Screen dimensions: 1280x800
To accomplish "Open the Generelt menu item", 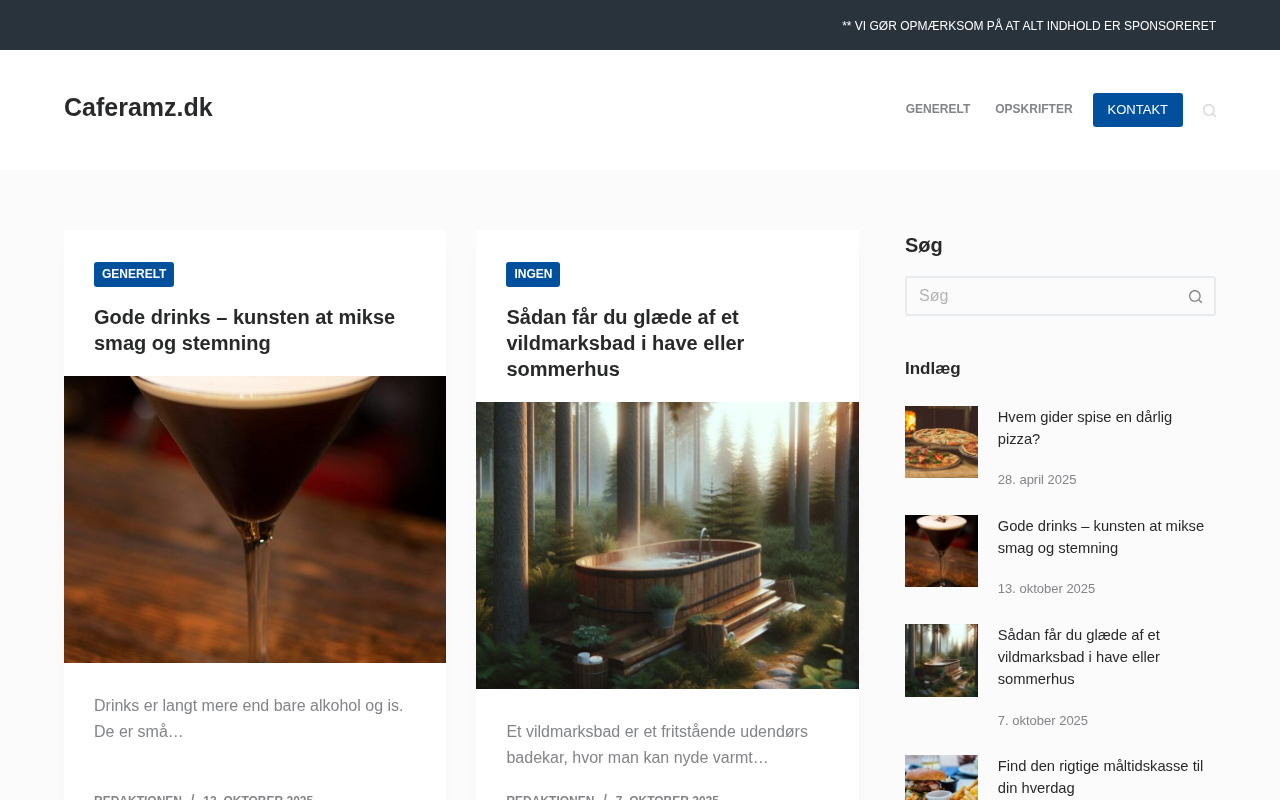I will point(938,109).
